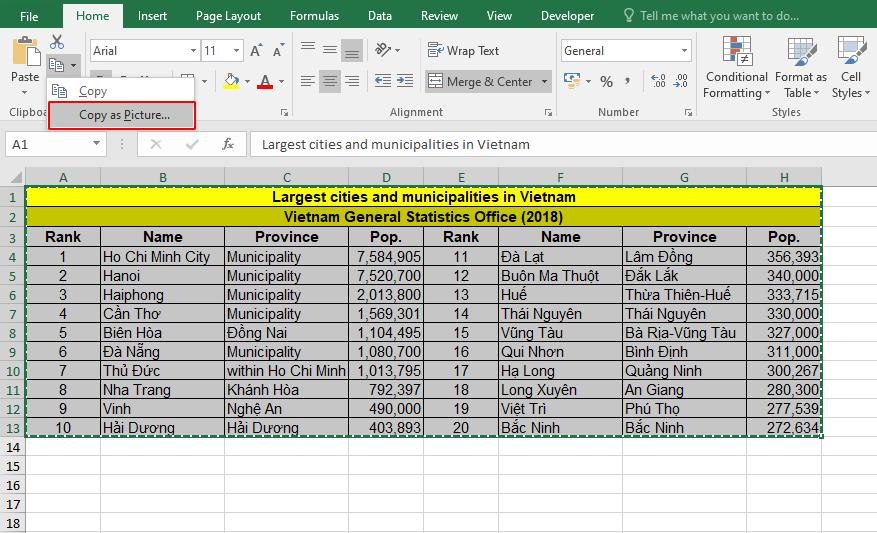The width and height of the screenshot is (877, 533).
Task: Open the Arial font name dropdown
Action: [193, 51]
